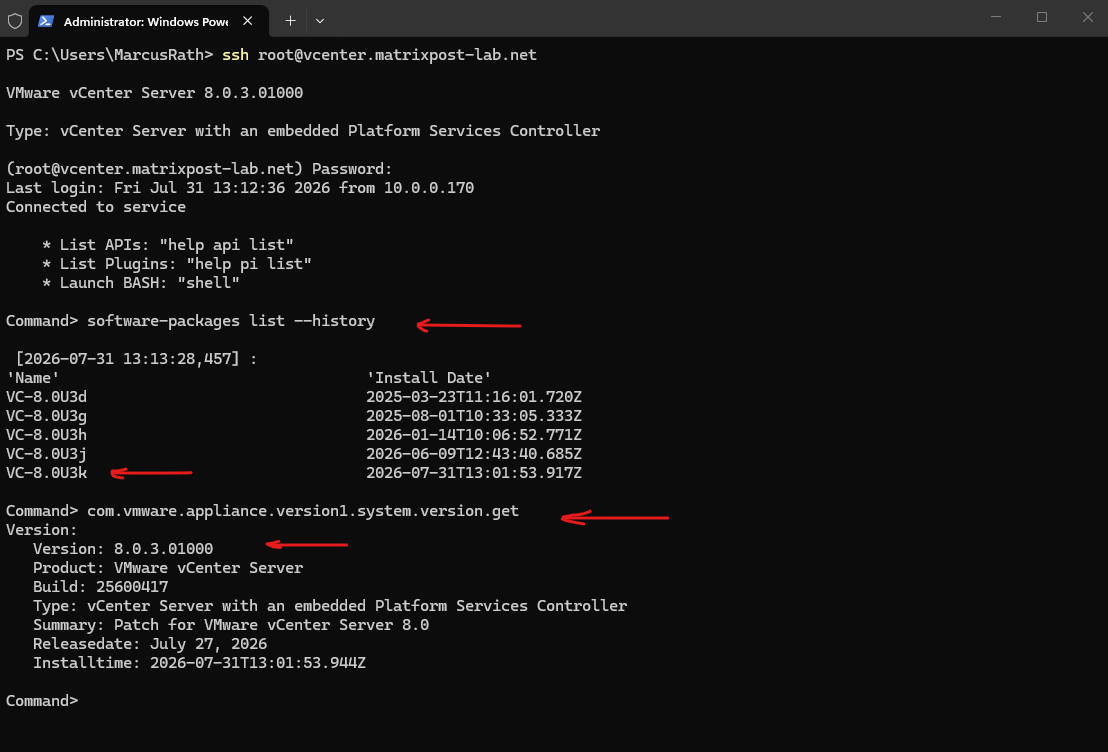Click the com.vmware.appliance.version1.system.version.get command
This screenshot has height=752, width=1108.
click(303, 511)
